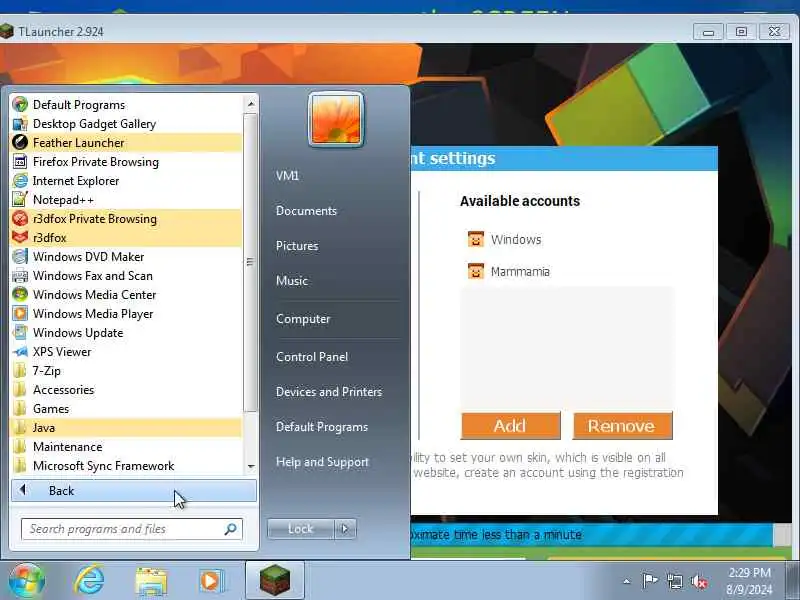The height and width of the screenshot is (600, 800).
Task: Expand the Java folder
Action: (126, 428)
